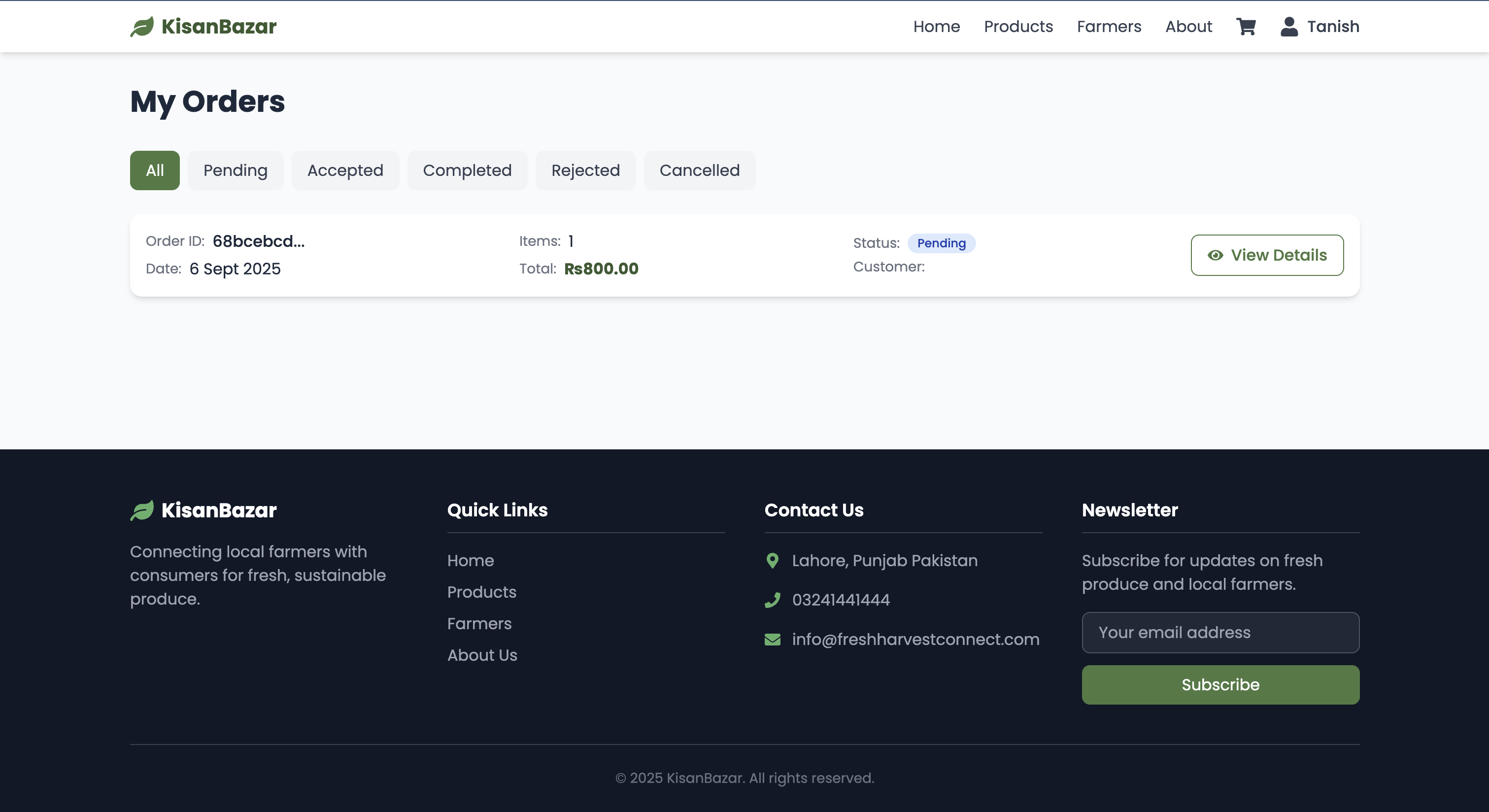Select the Cancelled orders tab
Image resolution: width=1489 pixels, height=812 pixels.
(699, 170)
